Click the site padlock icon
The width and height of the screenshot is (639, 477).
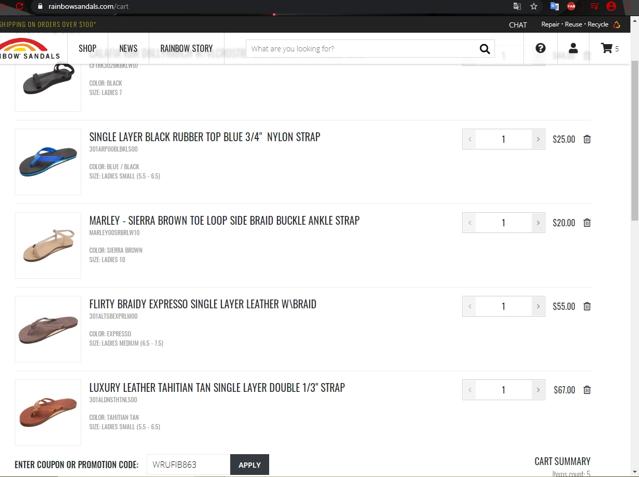[x=40, y=6]
